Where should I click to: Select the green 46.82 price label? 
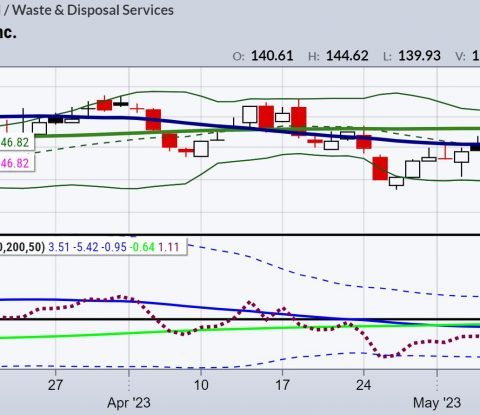point(15,142)
